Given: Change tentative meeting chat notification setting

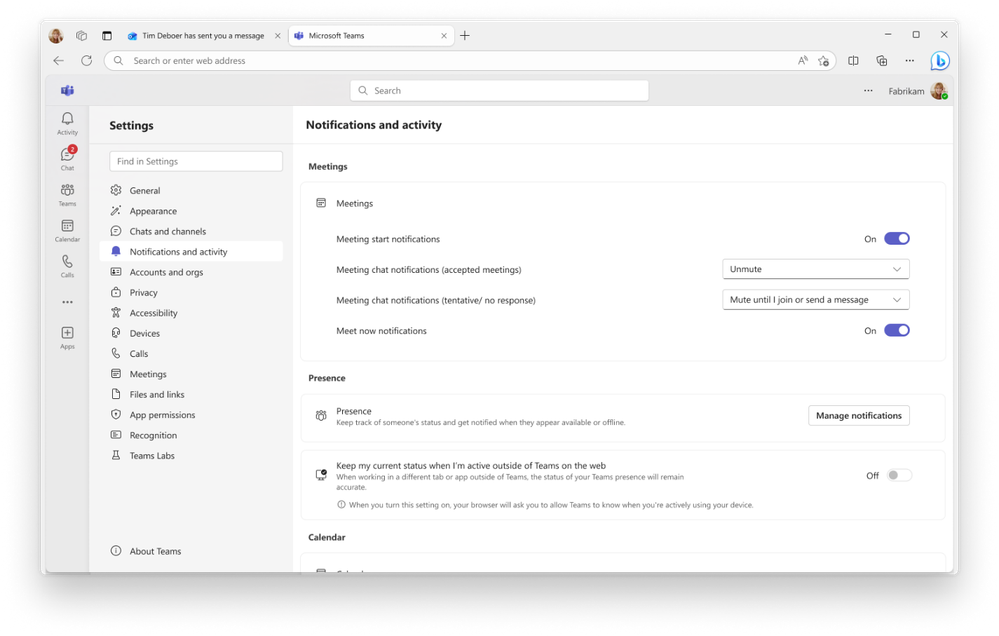Looking at the screenshot, I should coord(815,299).
